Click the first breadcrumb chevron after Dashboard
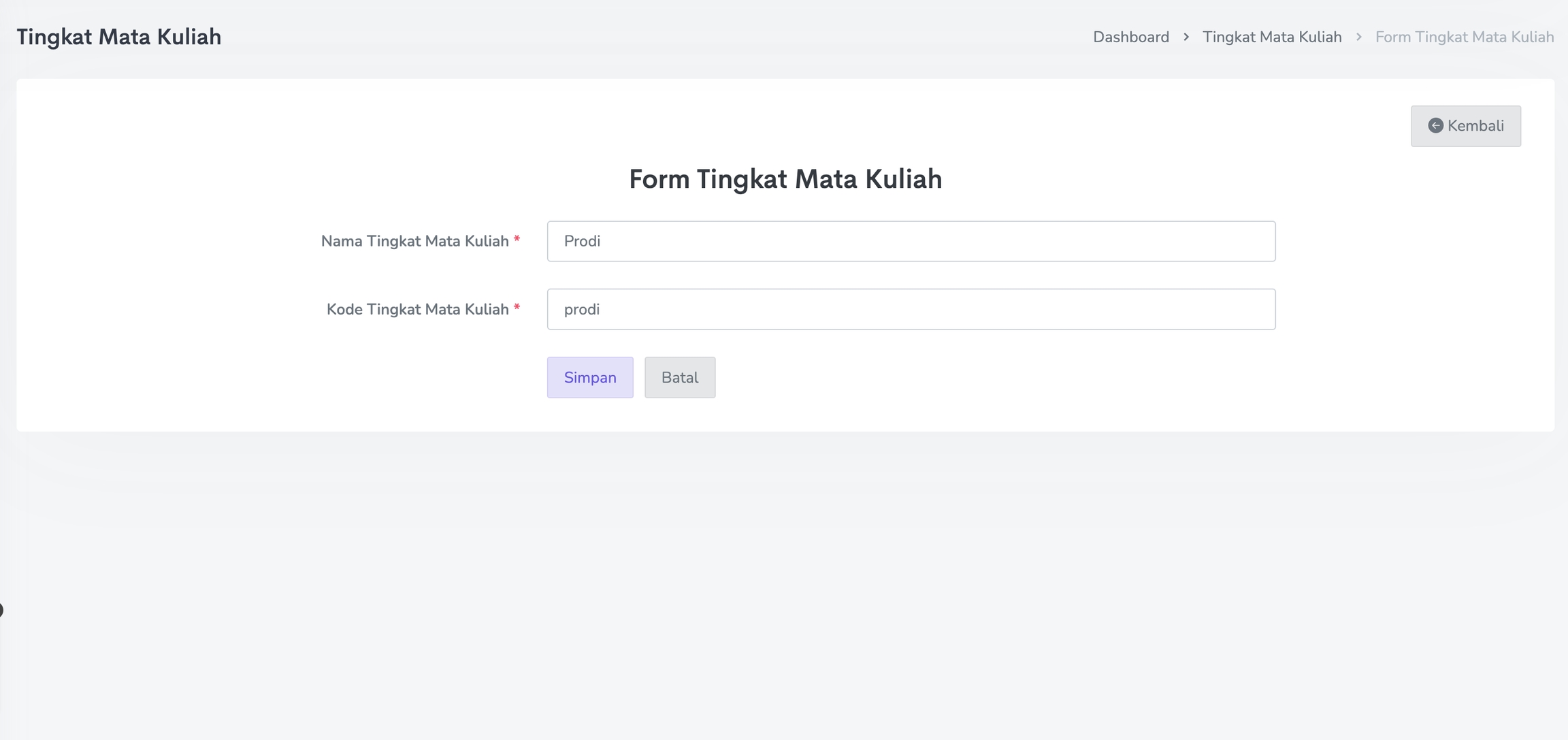Viewport: 1568px width, 740px height. pos(1186,37)
